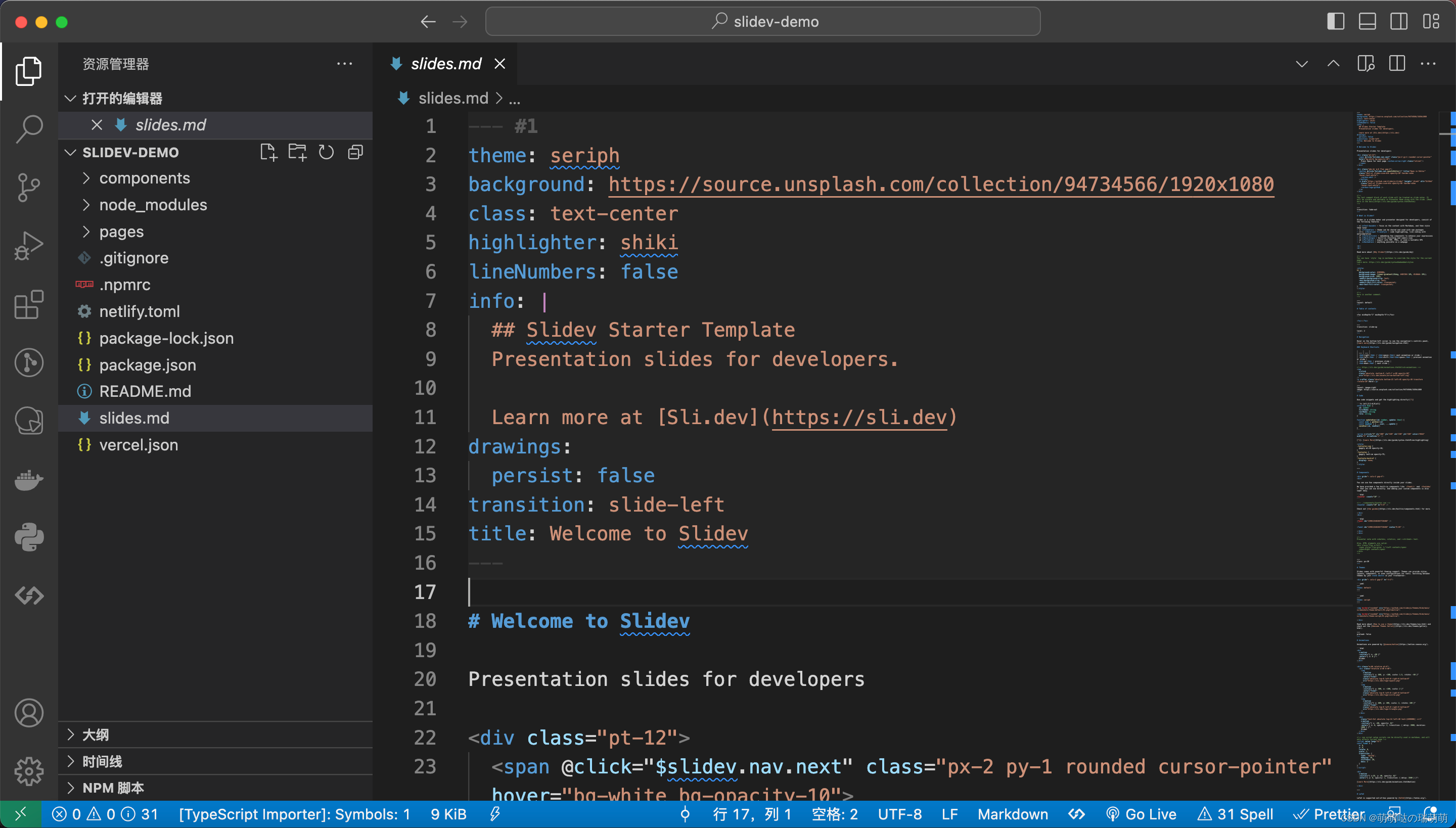Click the slidev-demo command center search box
1456x828 pixels.
click(x=762, y=22)
